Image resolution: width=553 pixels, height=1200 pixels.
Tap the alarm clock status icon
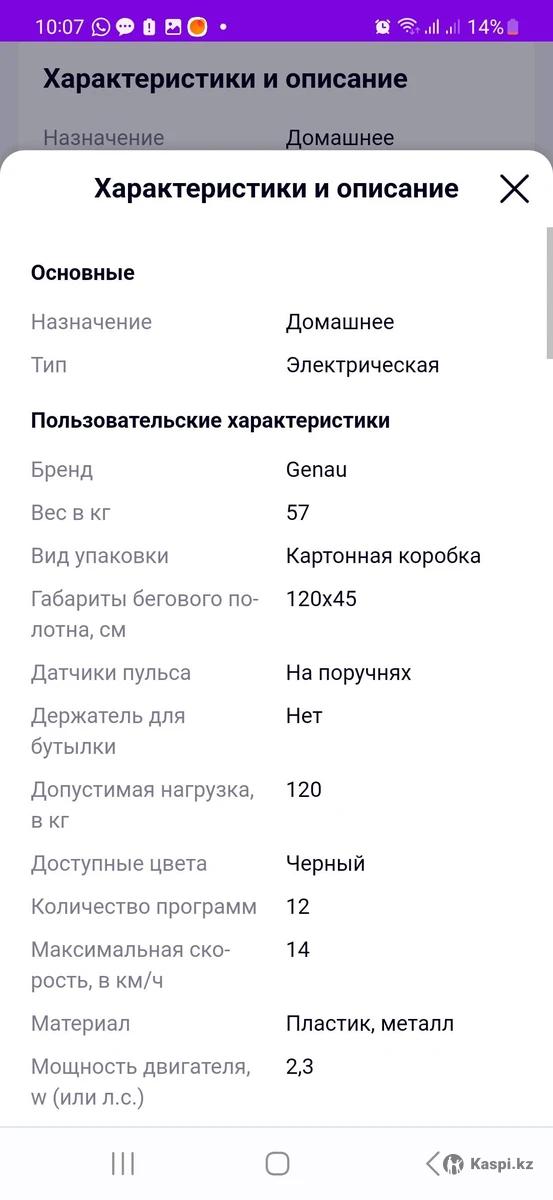383,27
